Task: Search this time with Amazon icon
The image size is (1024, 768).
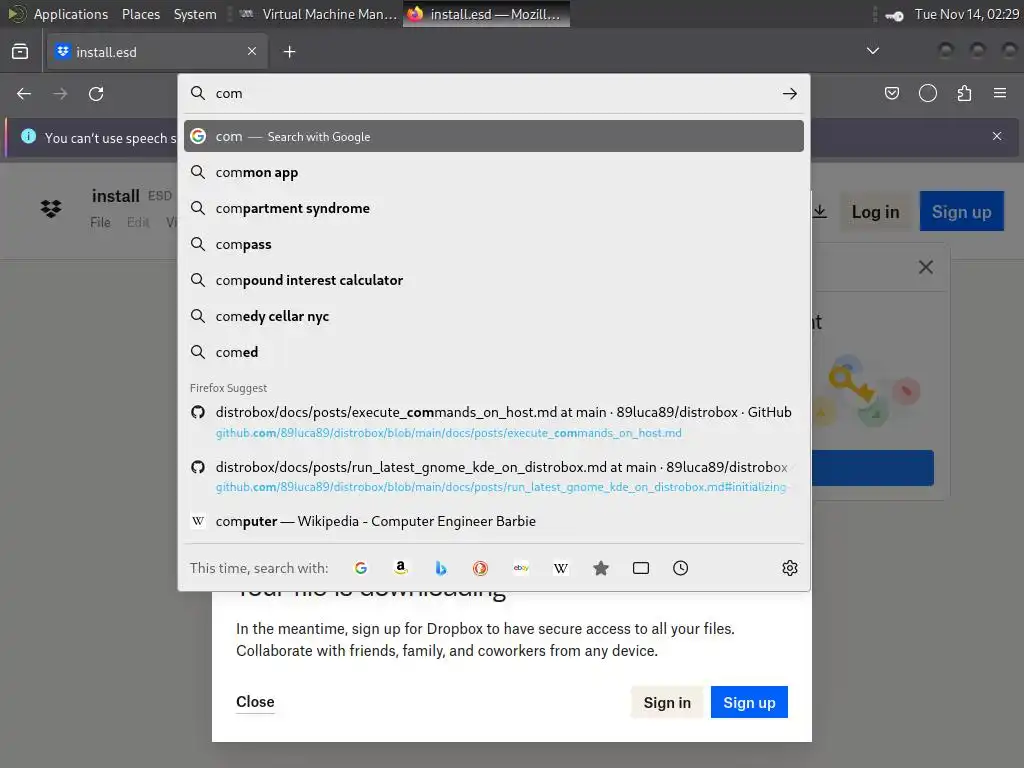Action: click(x=401, y=568)
